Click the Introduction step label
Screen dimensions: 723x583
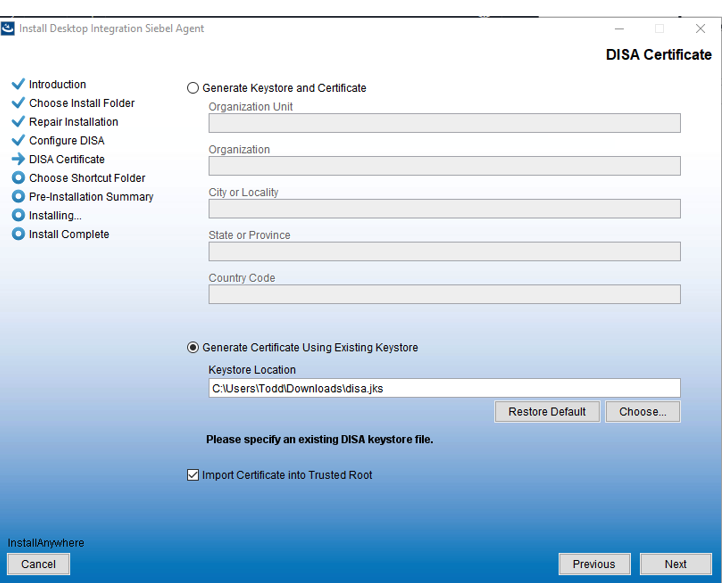[x=57, y=84]
